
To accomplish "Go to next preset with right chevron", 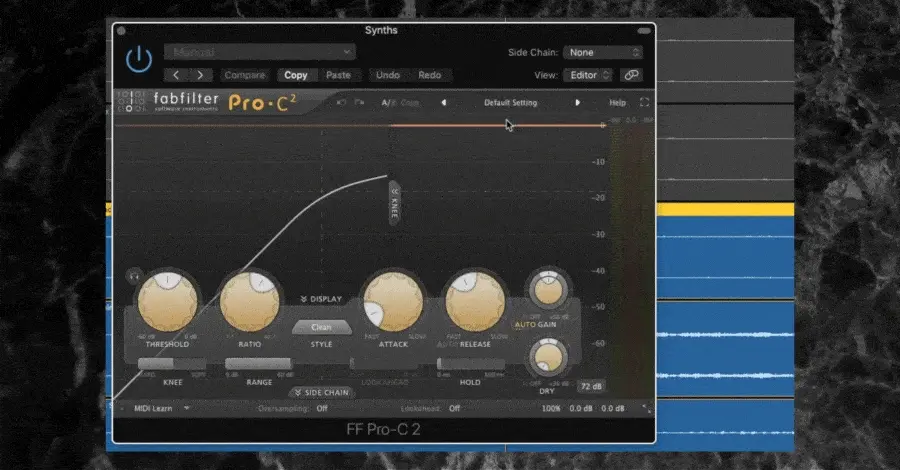I will click(x=200, y=75).
